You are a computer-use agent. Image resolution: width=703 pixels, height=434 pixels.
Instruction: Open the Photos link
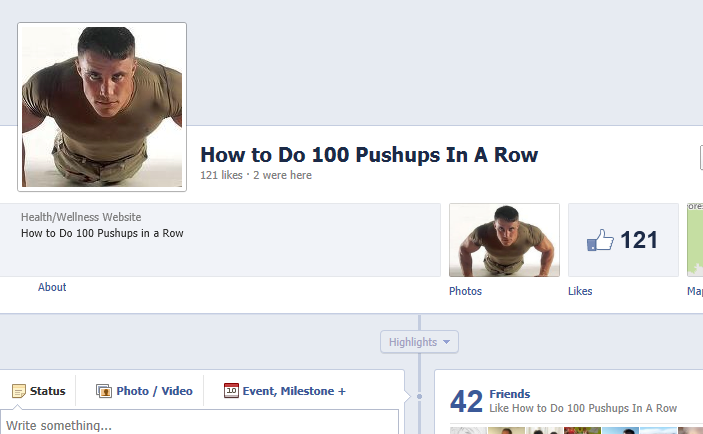465,291
